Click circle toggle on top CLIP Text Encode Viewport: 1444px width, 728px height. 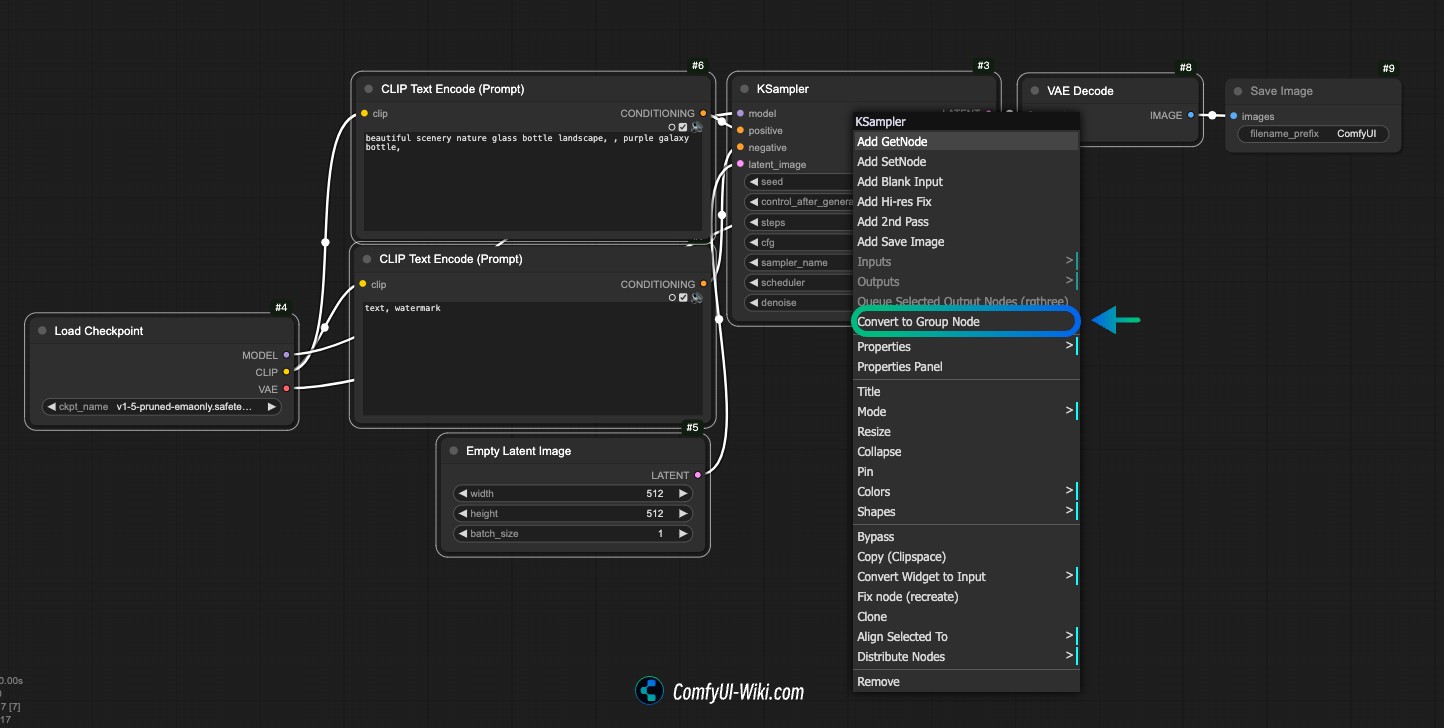tap(672, 127)
